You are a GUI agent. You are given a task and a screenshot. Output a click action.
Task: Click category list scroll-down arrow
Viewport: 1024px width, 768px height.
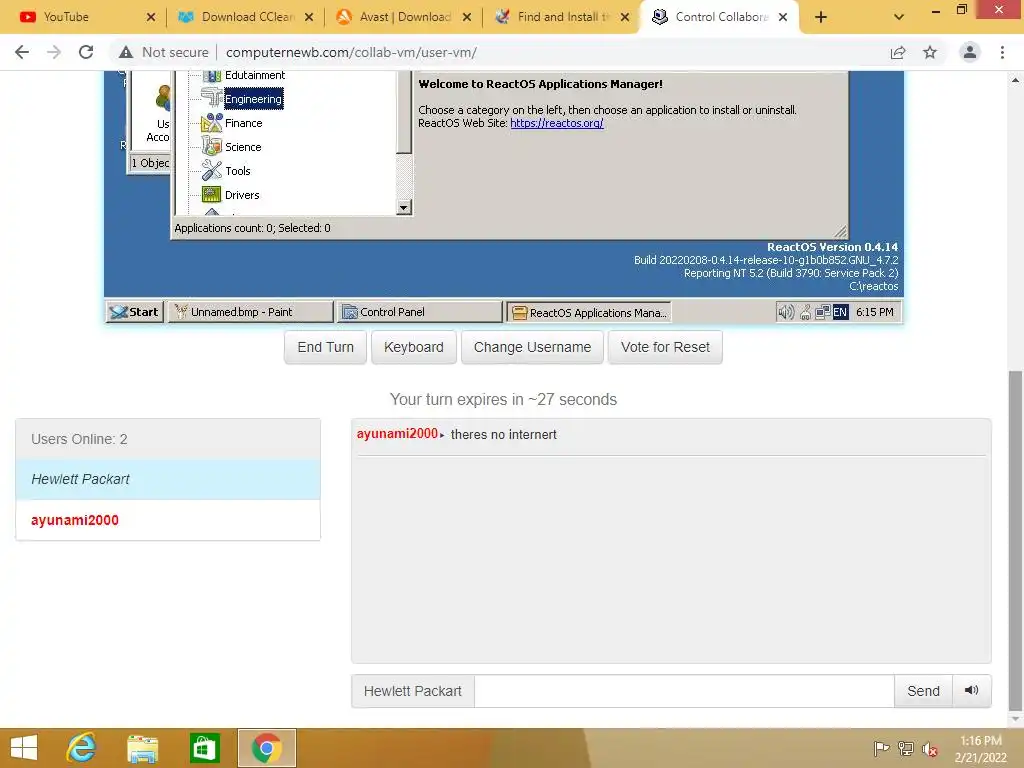click(x=404, y=208)
